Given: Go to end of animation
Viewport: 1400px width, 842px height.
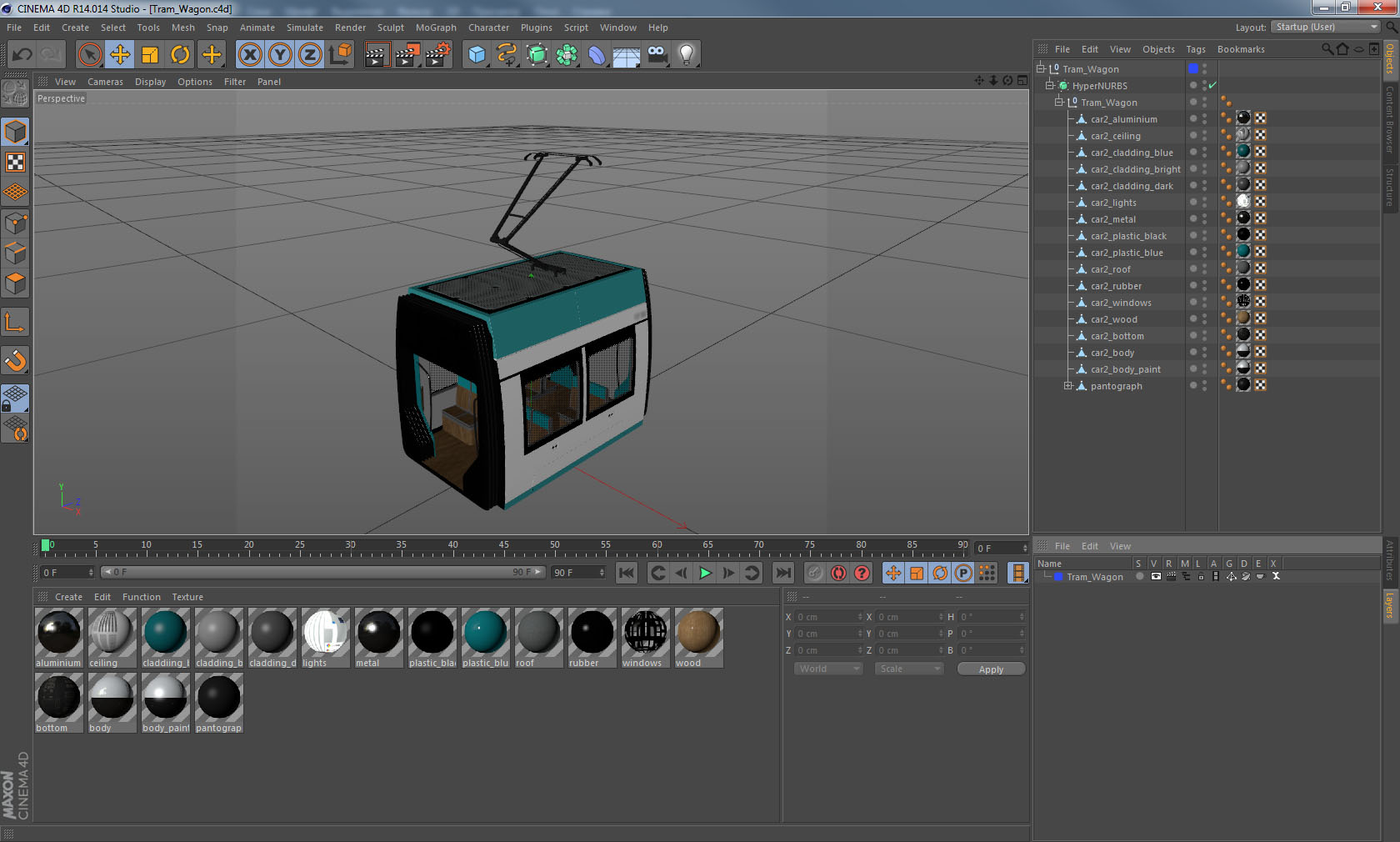Looking at the screenshot, I should click(783, 573).
